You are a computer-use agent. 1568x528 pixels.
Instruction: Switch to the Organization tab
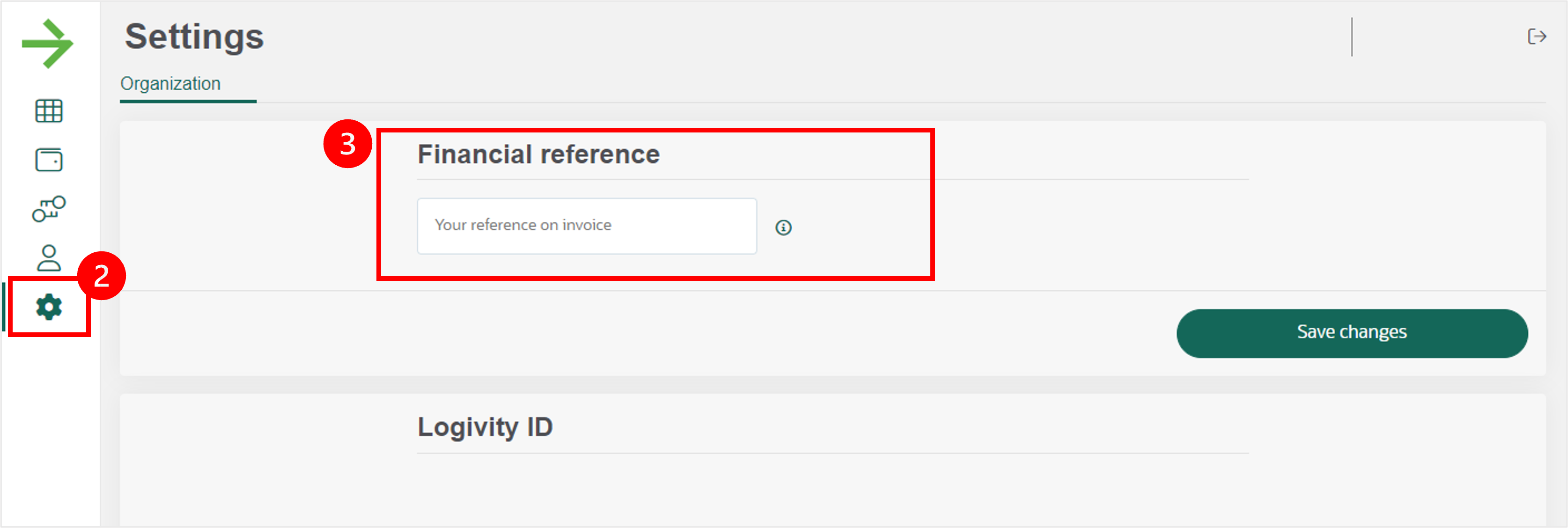[170, 83]
